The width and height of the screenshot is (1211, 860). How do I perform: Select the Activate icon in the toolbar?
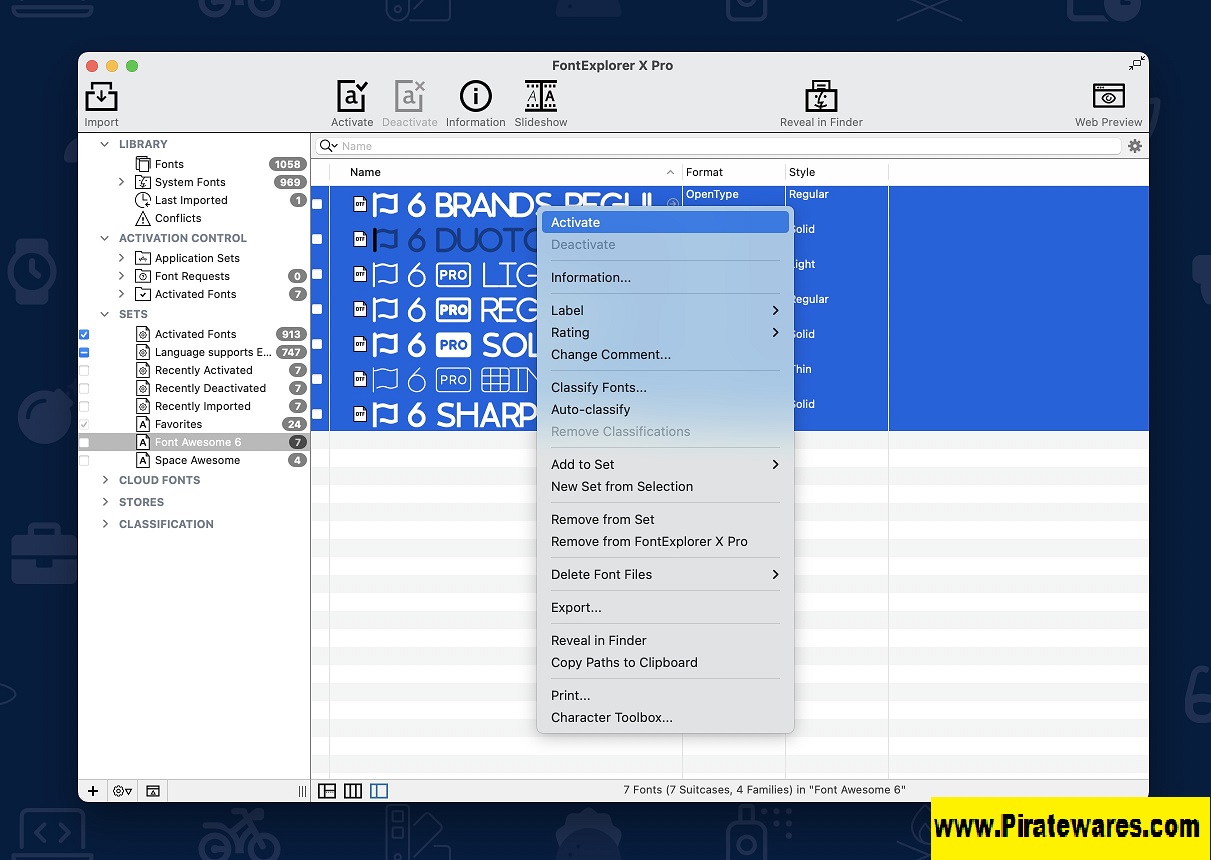pos(352,95)
